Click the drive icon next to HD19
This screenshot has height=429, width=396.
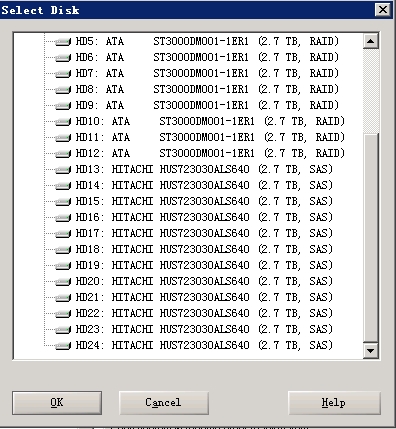(63, 266)
